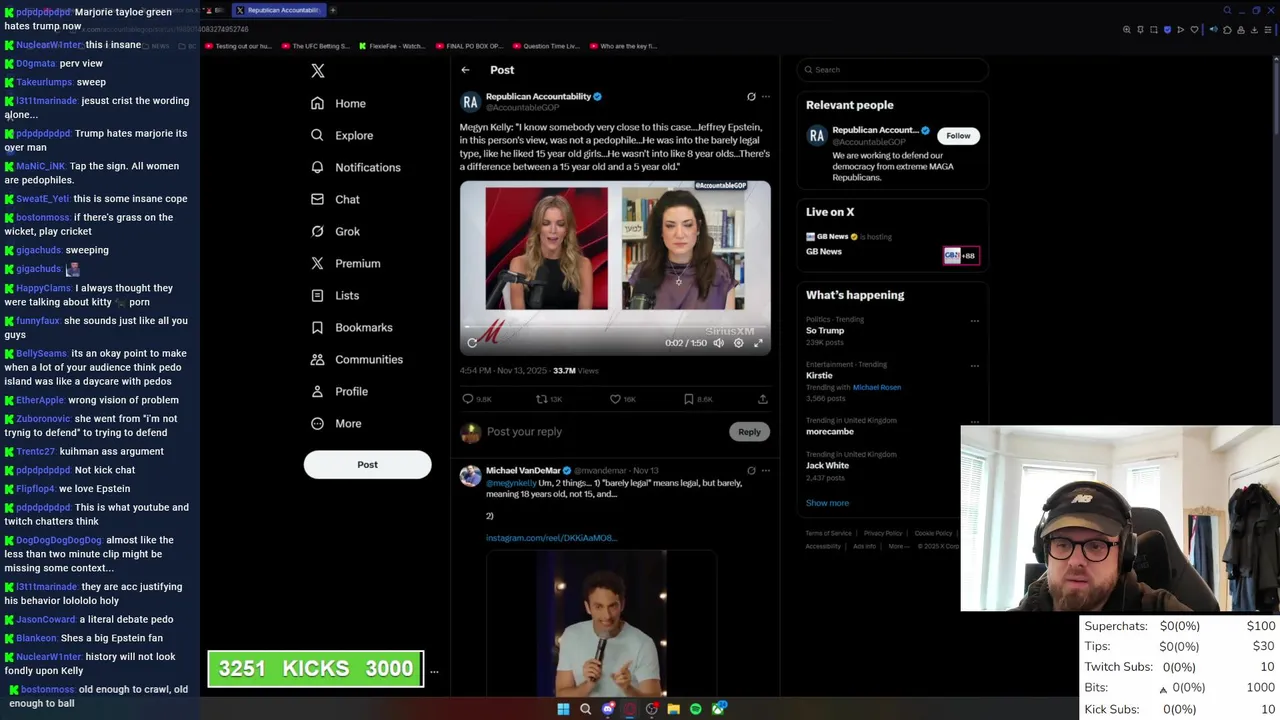Open the Notifications bell icon
The image size is (1280, 720).
[x=317, y=167]
